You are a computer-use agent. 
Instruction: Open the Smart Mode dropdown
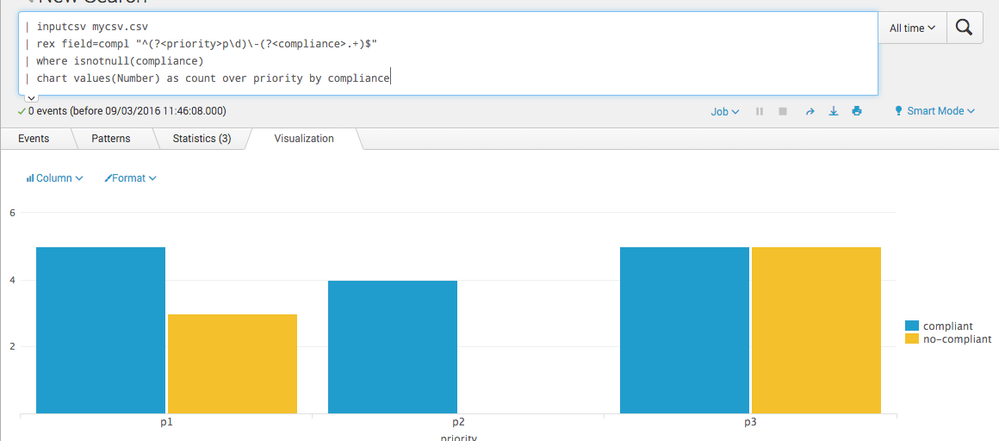[x=935, y=112]
